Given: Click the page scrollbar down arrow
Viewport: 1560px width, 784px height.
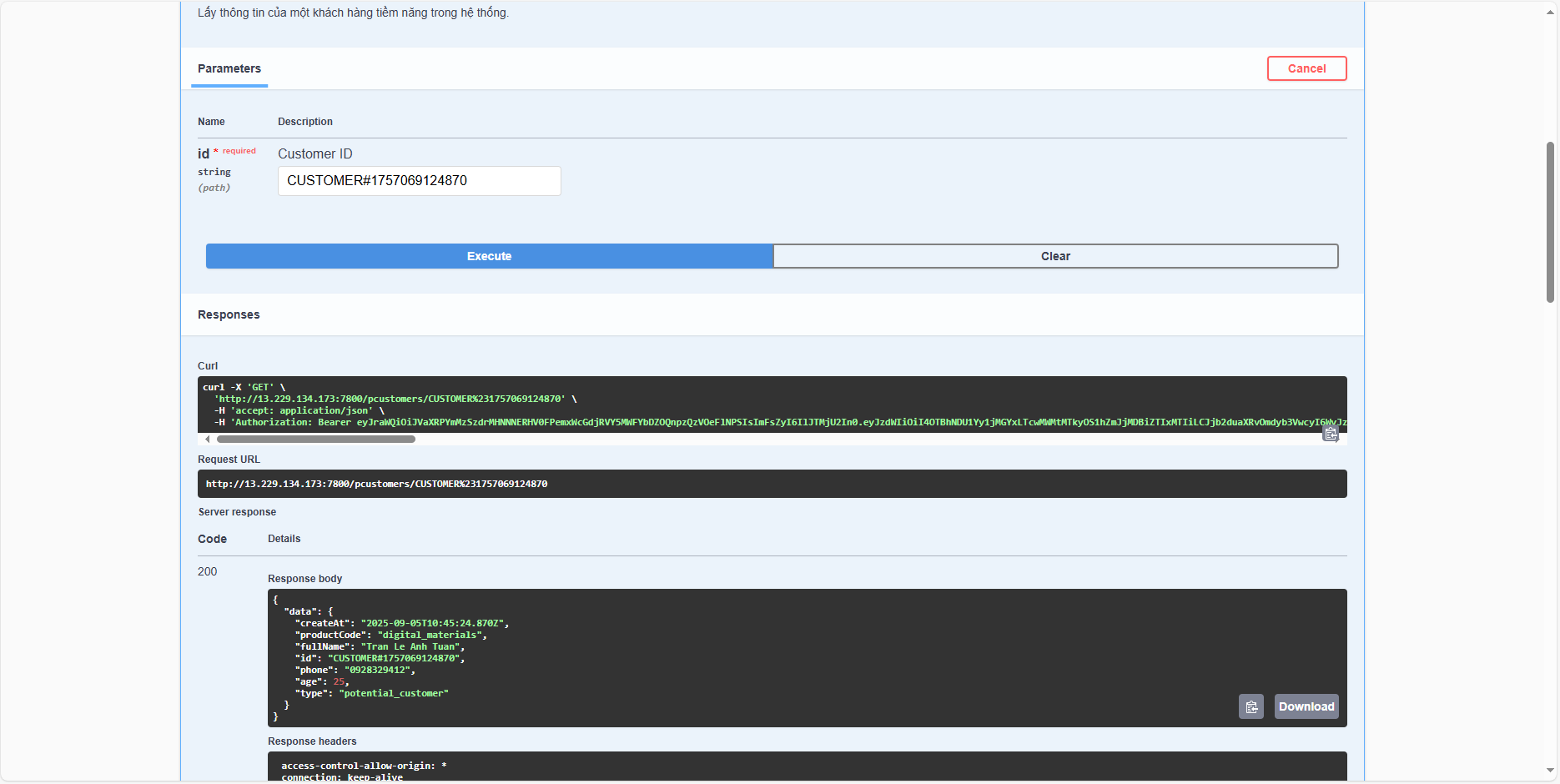Looking at the screenshot, I should pos(1550,771).
